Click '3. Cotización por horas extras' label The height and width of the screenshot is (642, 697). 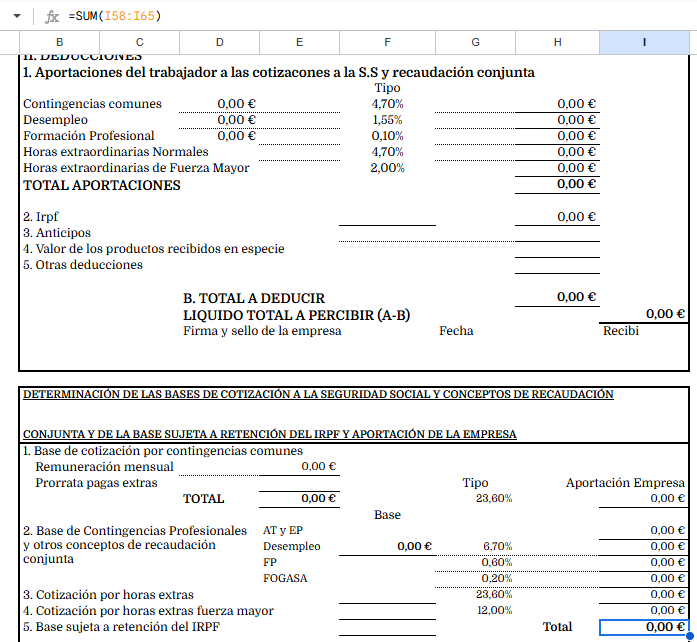click(108, 595)
